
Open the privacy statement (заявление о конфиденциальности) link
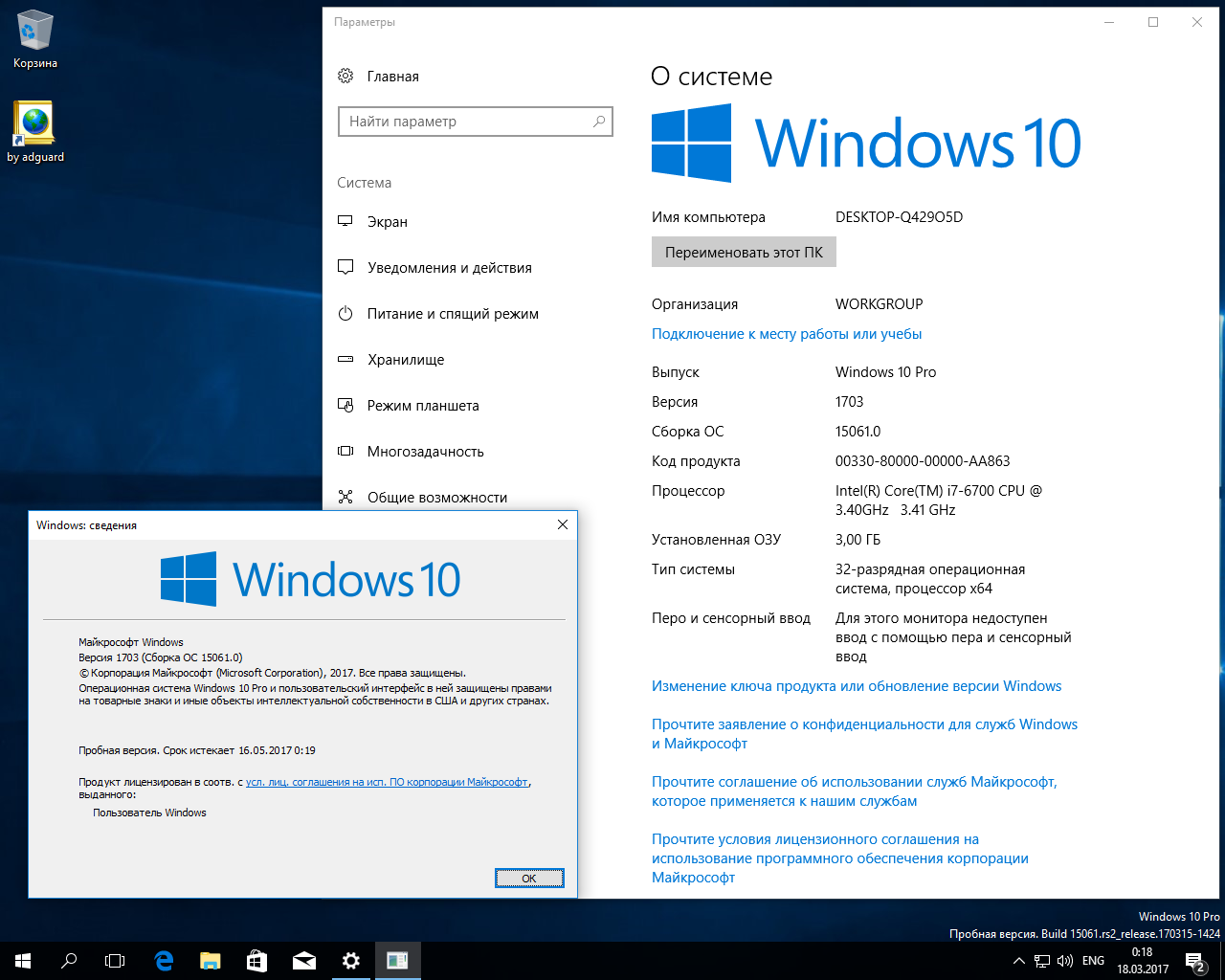click(x=864, y=734)
